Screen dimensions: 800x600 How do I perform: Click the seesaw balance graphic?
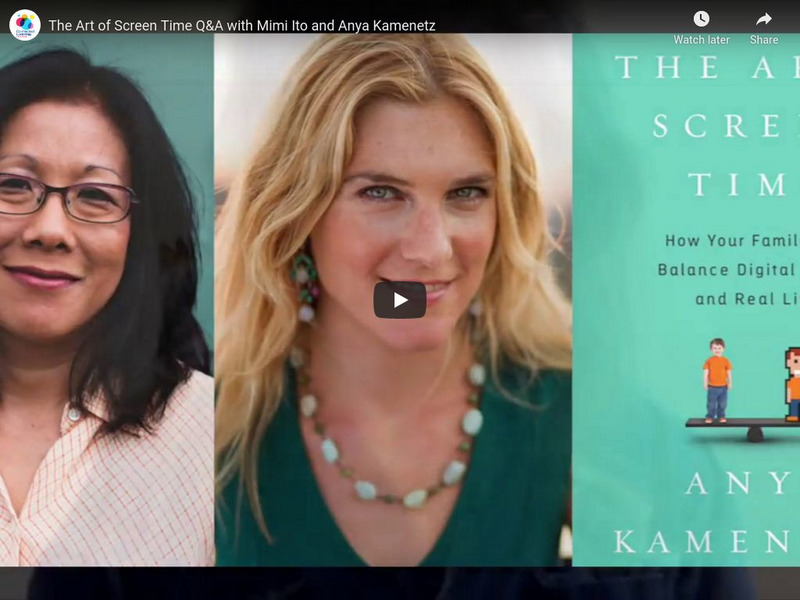pyautogui.click(x=743, y=429)
